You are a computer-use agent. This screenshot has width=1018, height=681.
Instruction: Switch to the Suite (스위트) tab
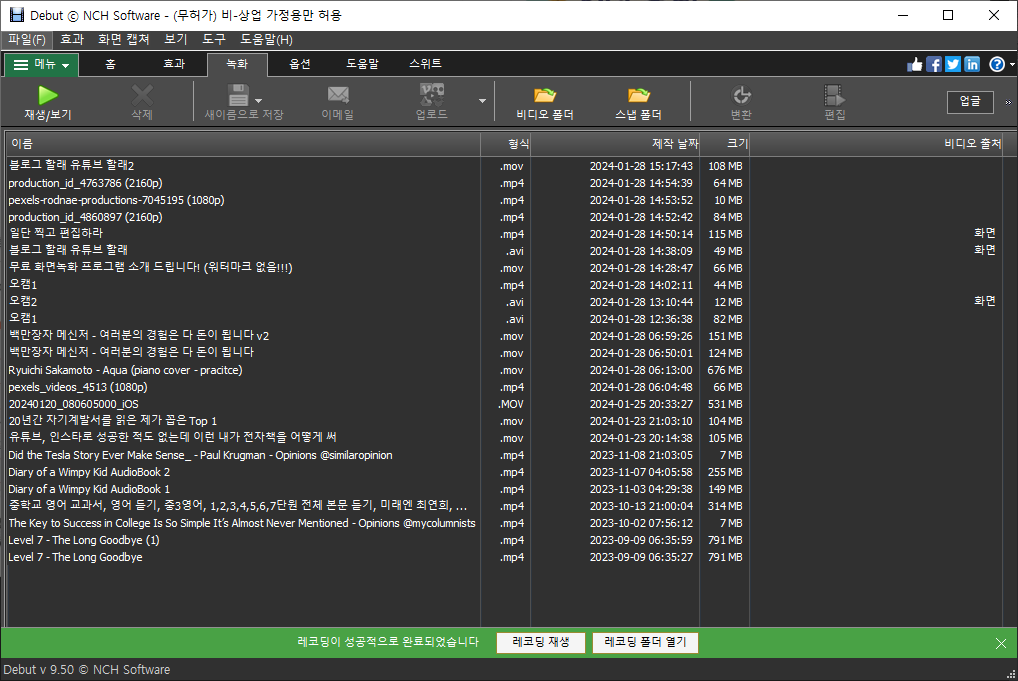[x=425, y=64]
